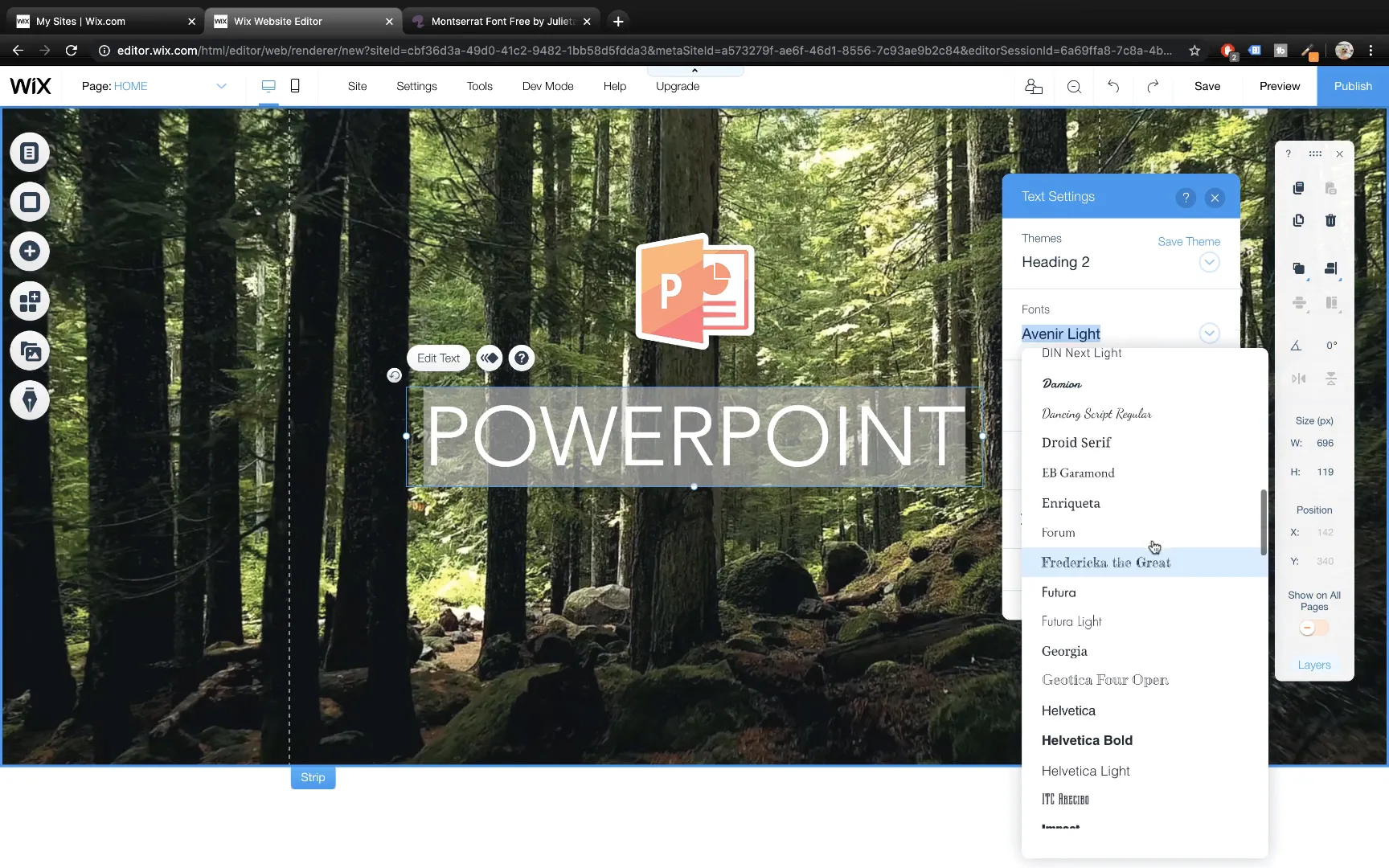The image size is (1389, 868).
Task: Click the redo arrow
Action: pyautogui.click(x=1153, y=86)
